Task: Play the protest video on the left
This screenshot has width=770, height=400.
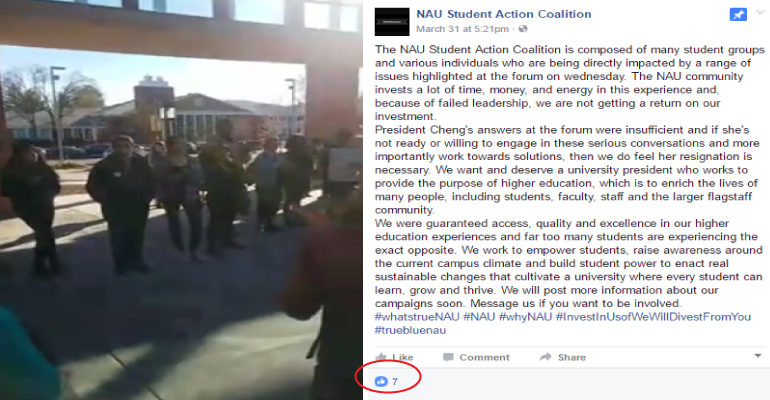Action: click(181, 200)
